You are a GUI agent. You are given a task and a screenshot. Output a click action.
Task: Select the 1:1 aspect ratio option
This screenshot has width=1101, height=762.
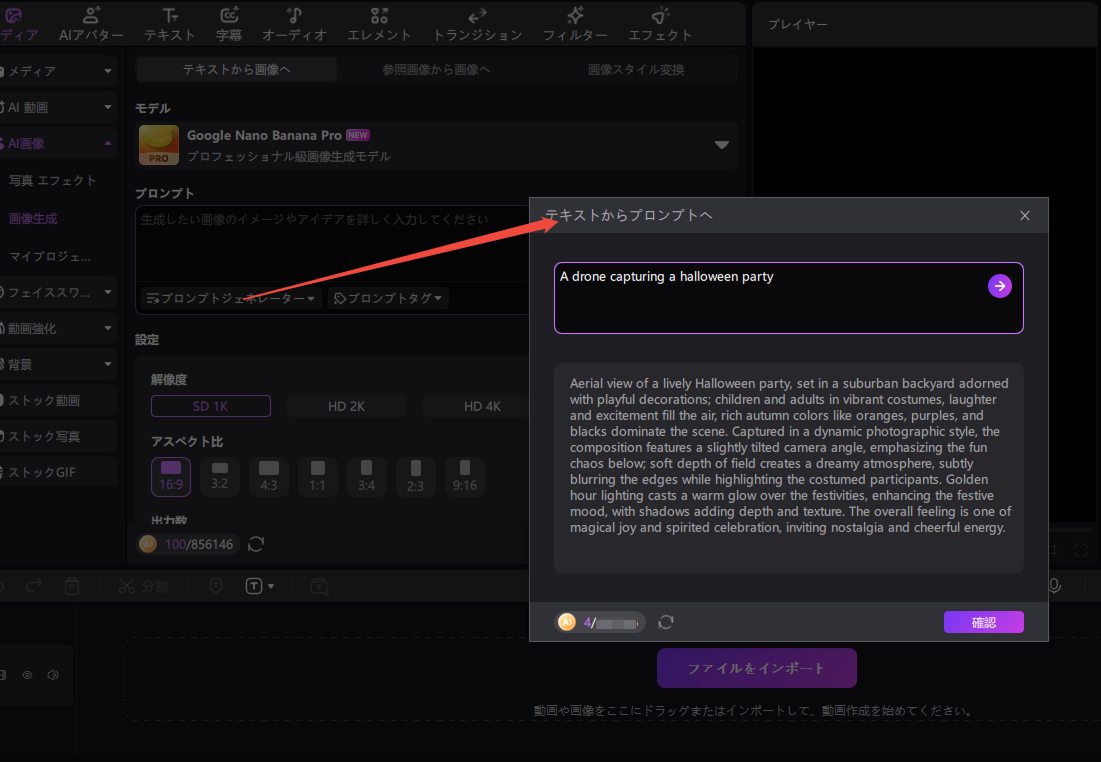pos(317,476)
